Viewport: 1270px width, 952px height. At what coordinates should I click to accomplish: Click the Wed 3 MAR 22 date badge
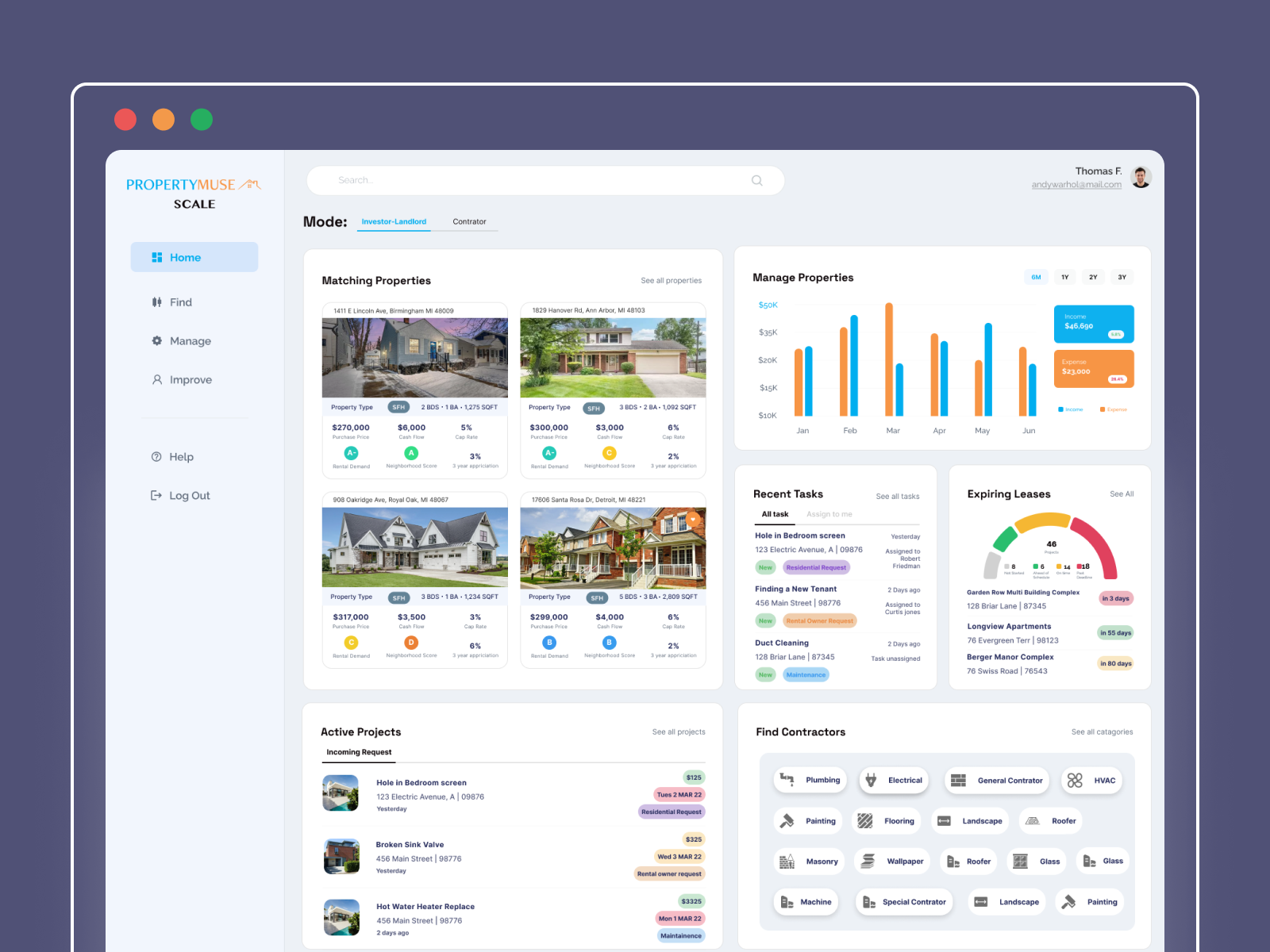pyautogui.click(x=679, y=857)
